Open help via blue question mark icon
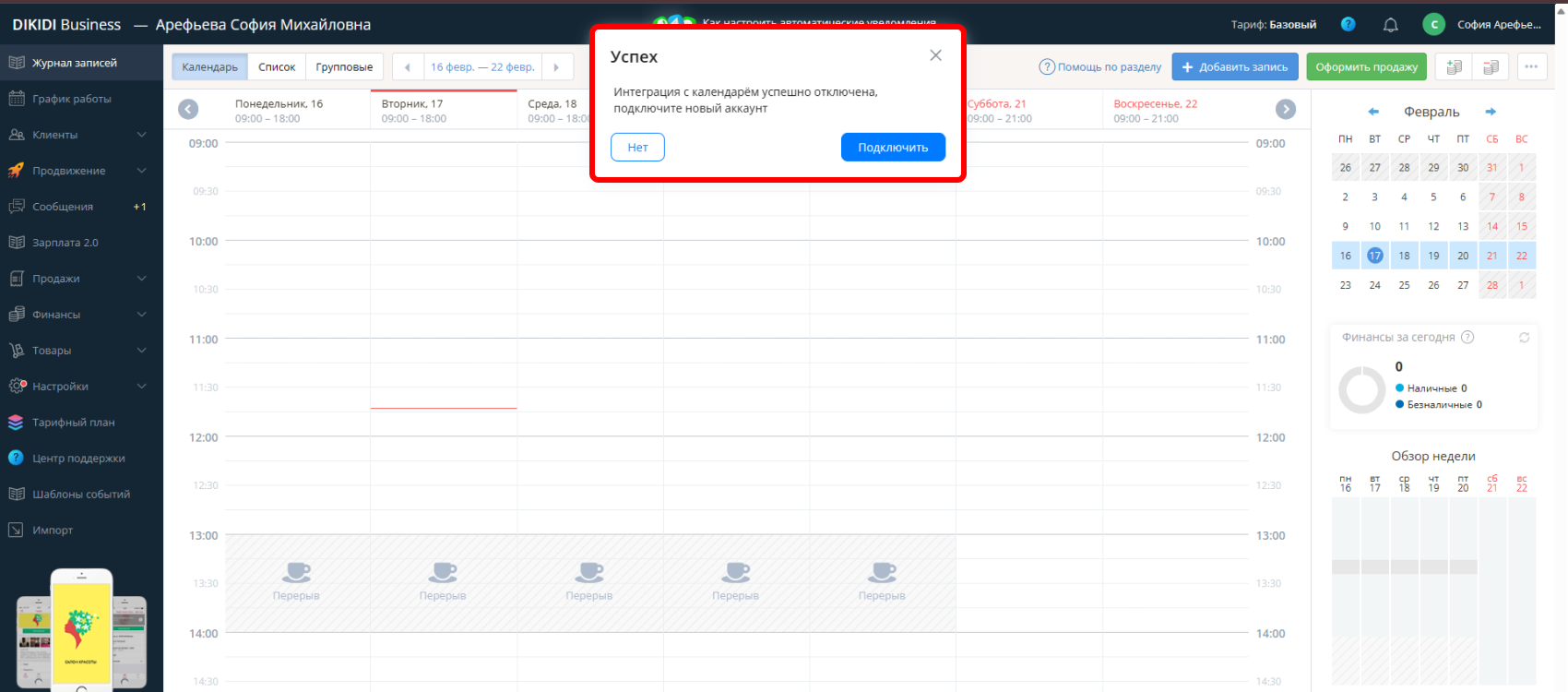 (1348, 25)
